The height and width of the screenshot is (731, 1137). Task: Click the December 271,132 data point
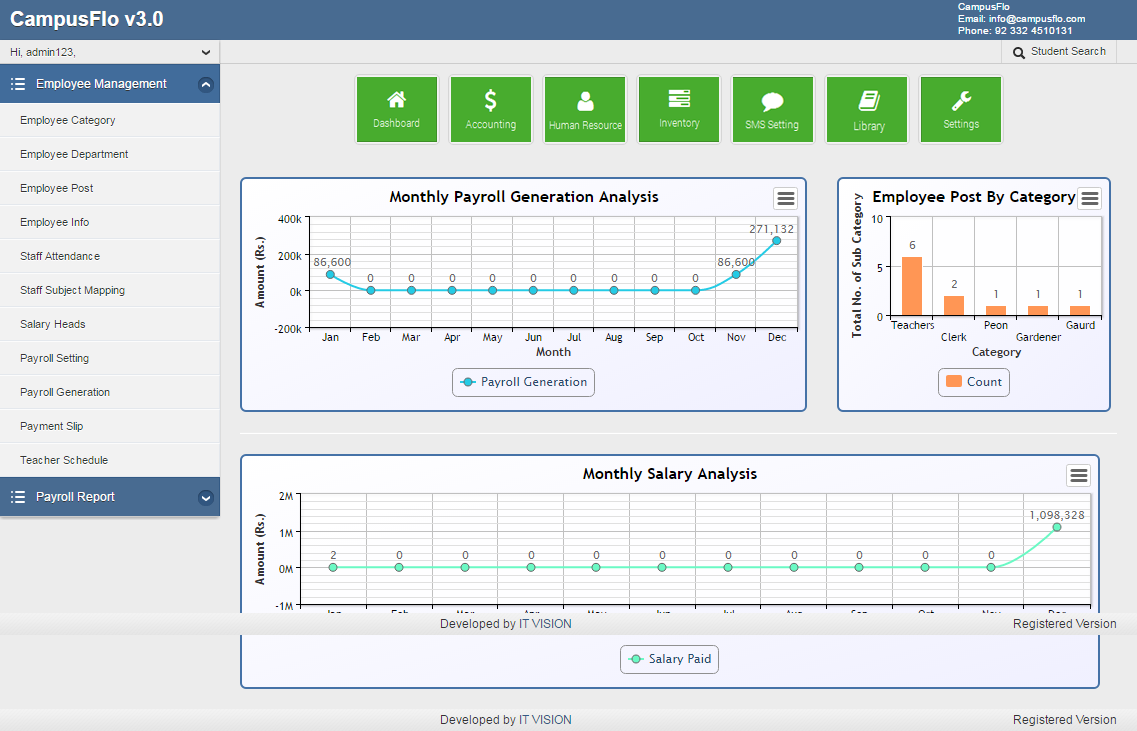[x=776, y=241]
